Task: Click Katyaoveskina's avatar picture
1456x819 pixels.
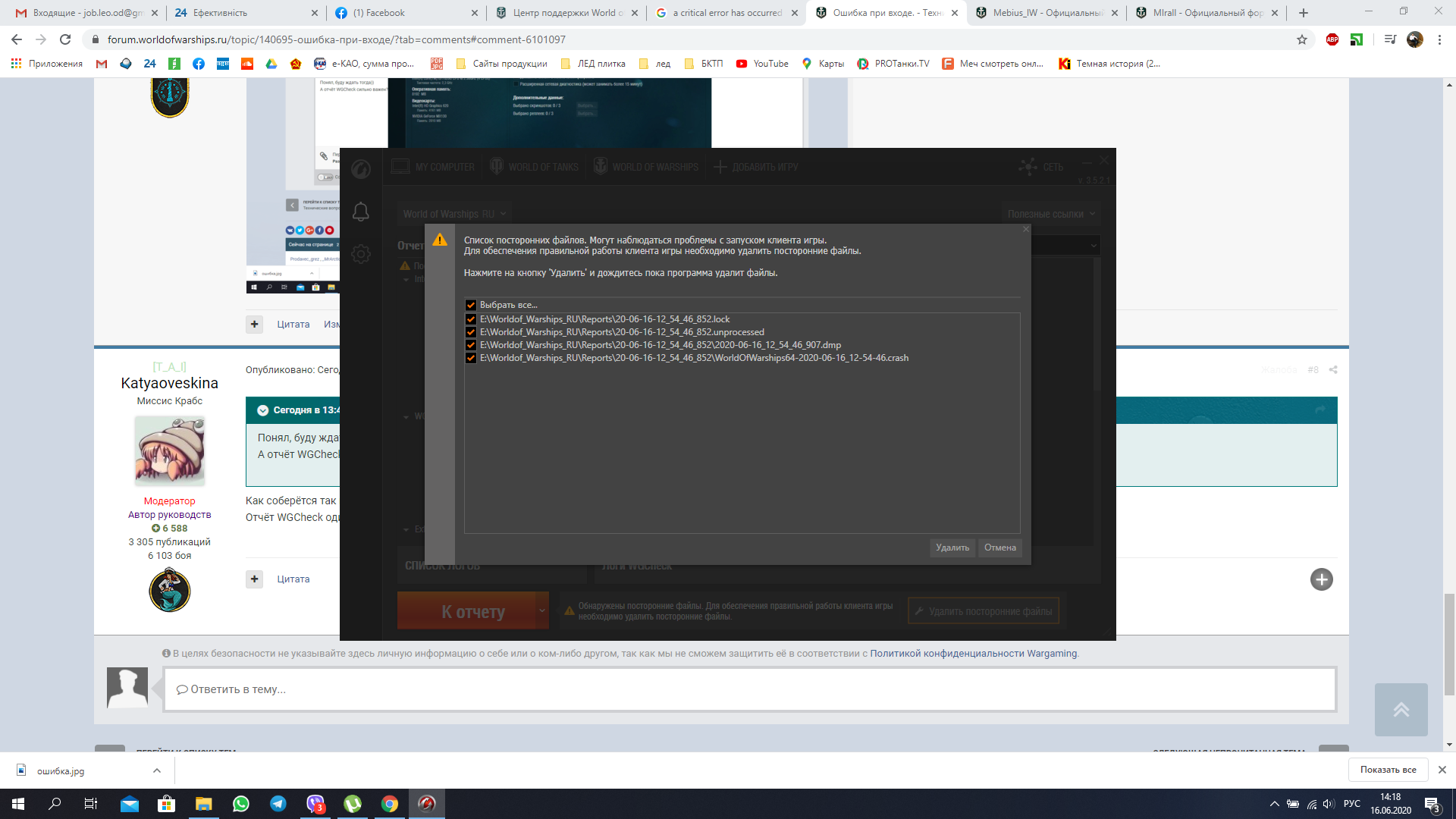Action: pos(170,450)
